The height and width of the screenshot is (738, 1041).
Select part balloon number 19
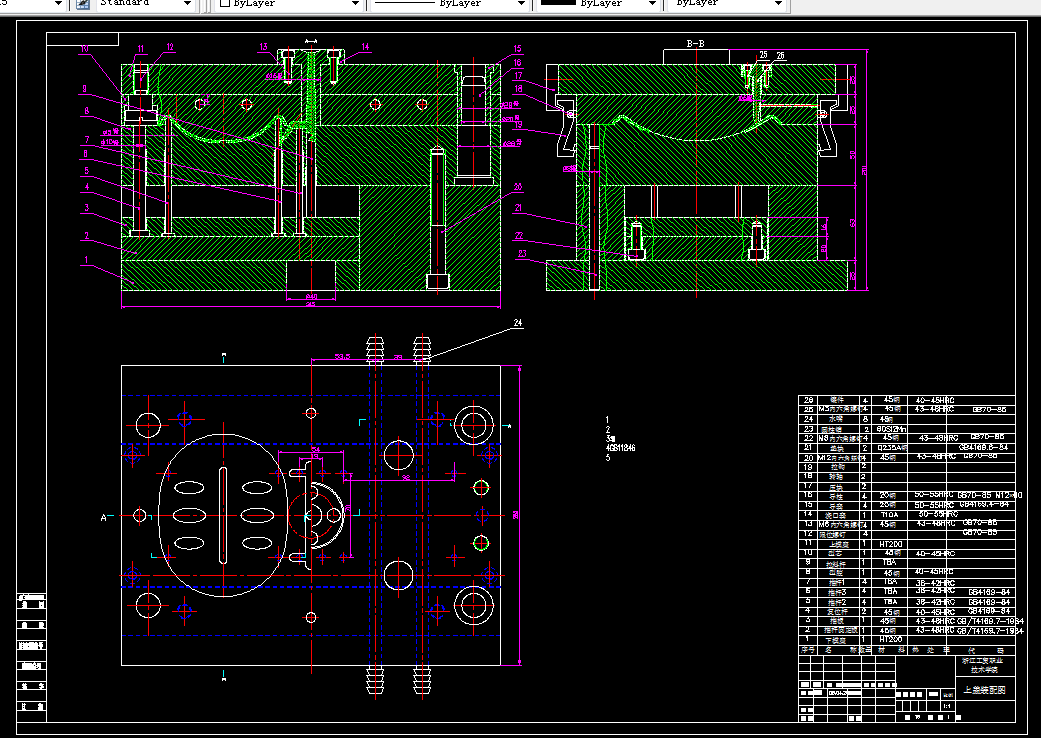pyautogui.click(x=519, y=125)
